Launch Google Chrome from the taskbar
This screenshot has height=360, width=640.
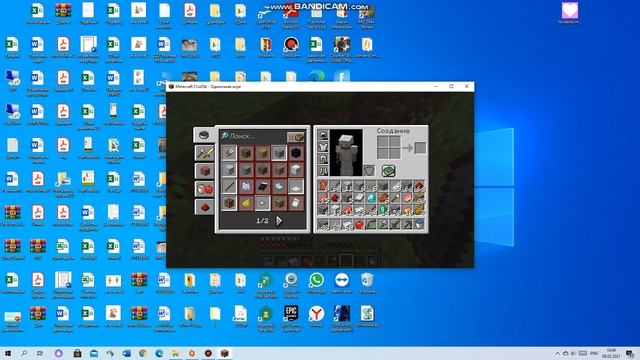click(143, 353)
